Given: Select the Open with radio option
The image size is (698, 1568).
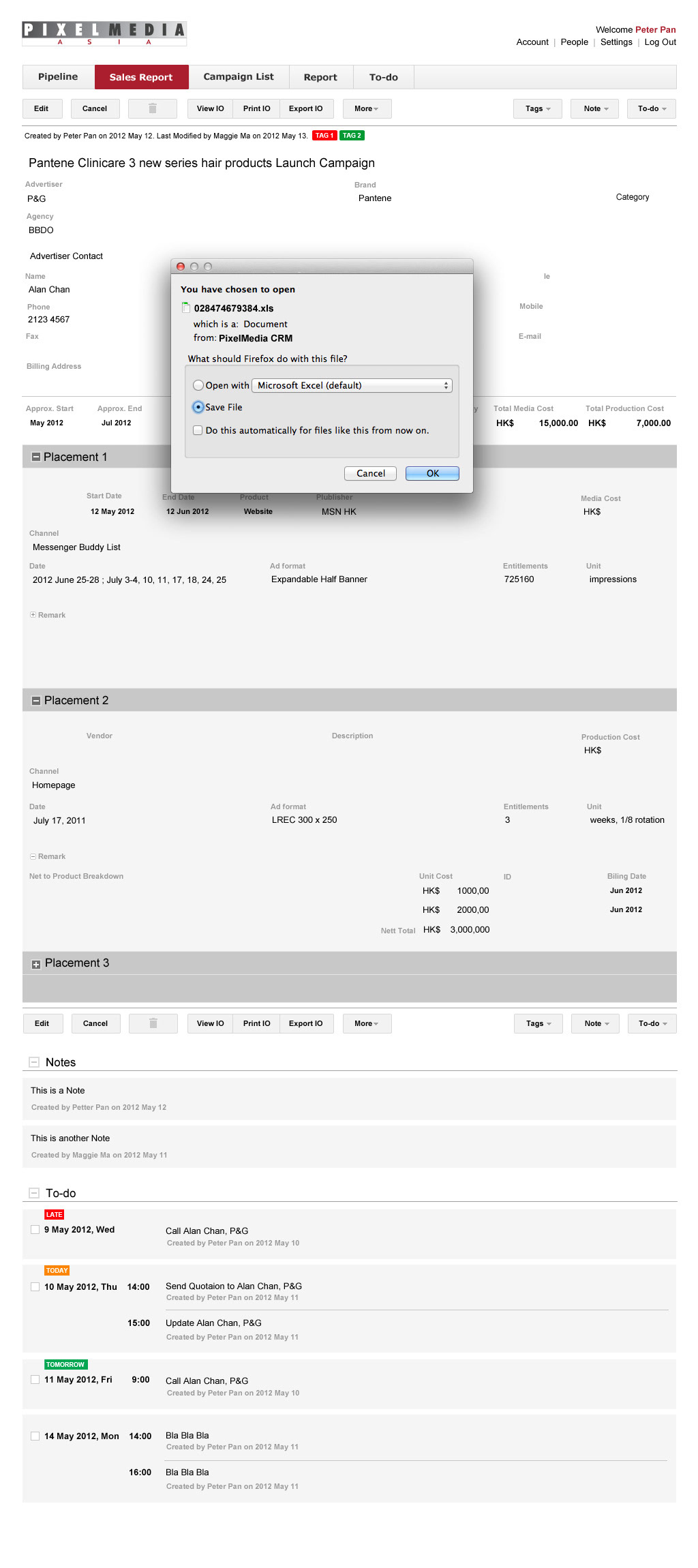Looking at the screenshot, I should coord(198,385).
